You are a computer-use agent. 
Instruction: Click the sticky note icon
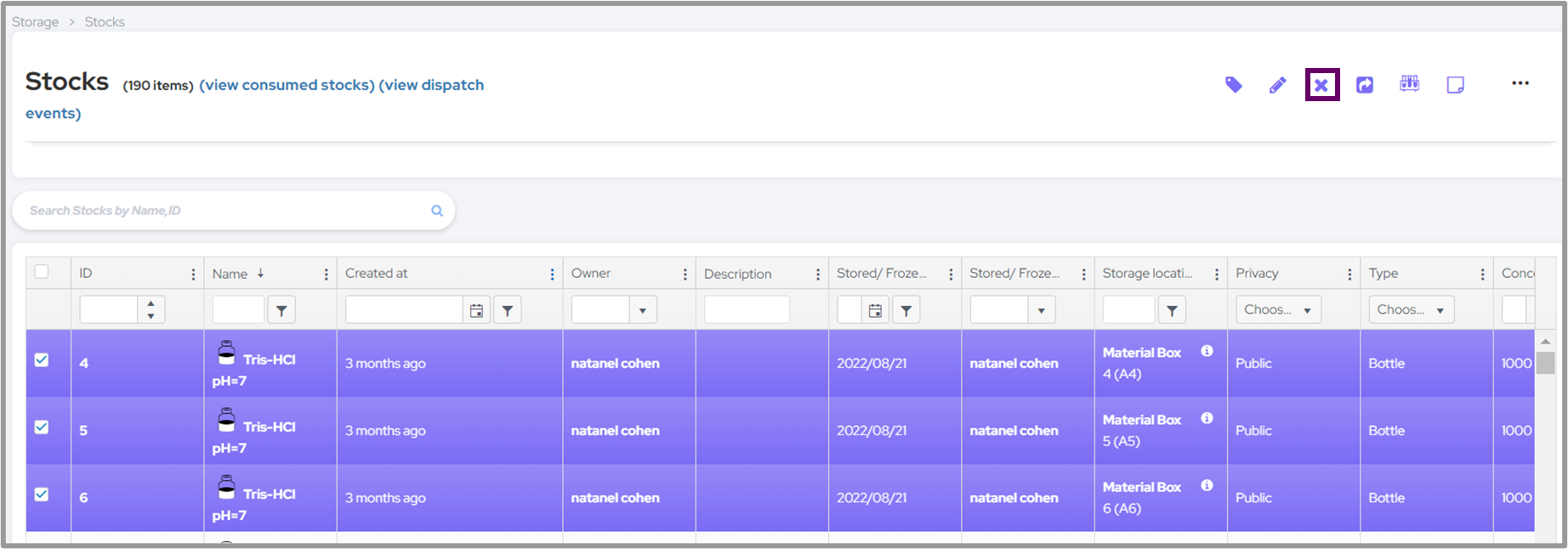point(1455,85)
